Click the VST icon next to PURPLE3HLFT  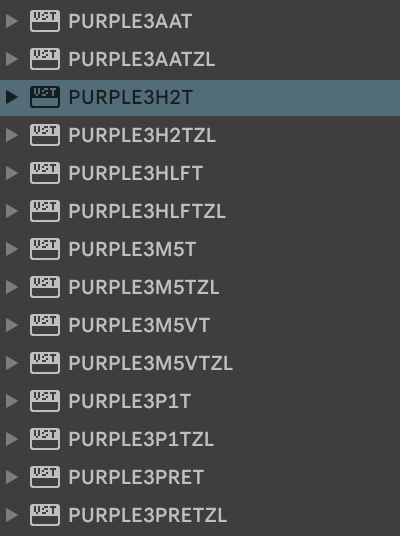tap(45, 173)
